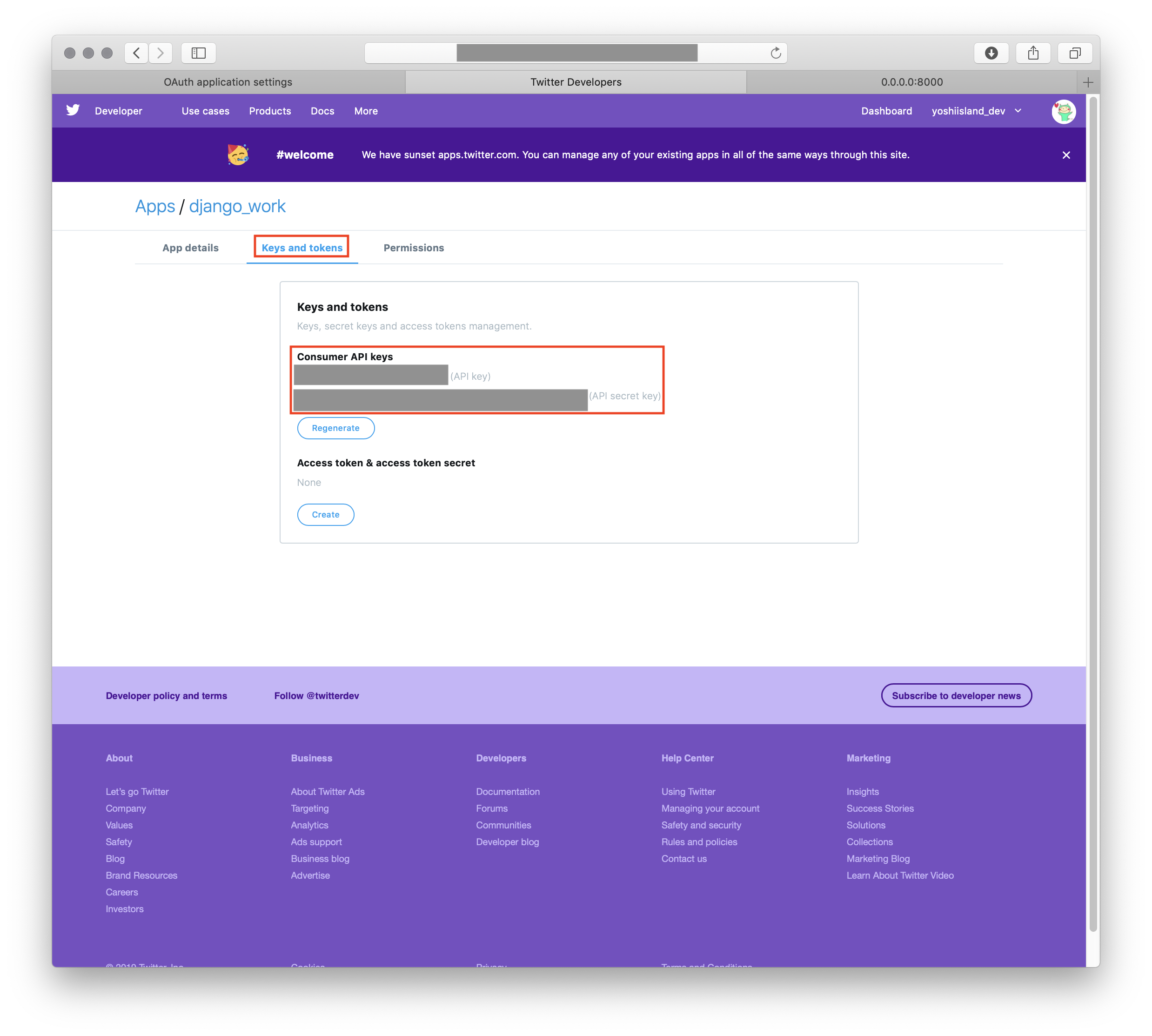
Task: Open About Twitter Ads footer link
Action: (328, 792)
